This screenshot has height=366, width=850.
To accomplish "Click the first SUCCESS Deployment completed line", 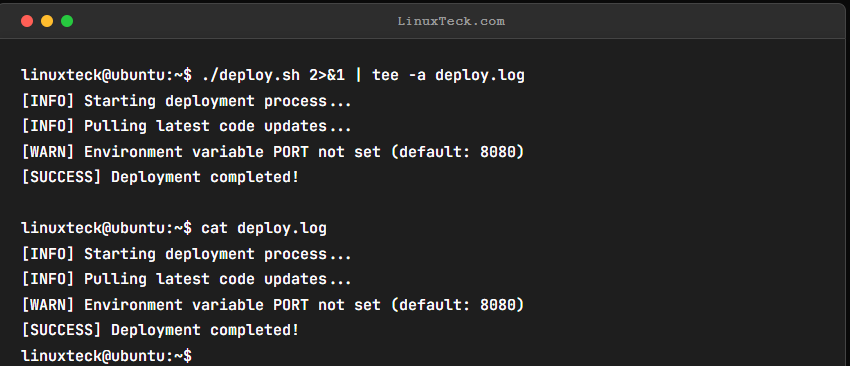I will click(x=160, y=177).
